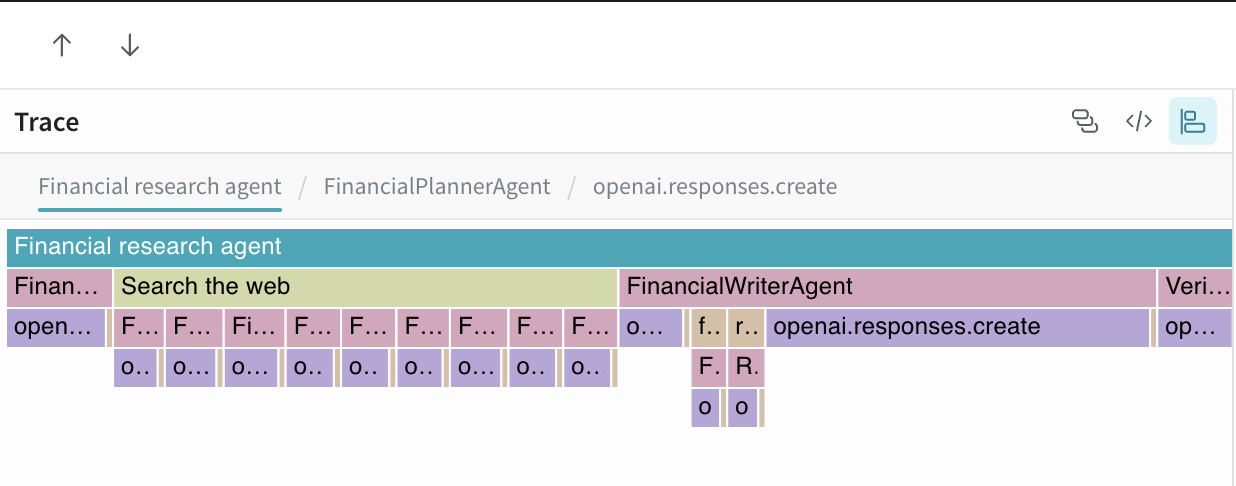Select the Fi… span under Search the web
The width and height of the screenshot is (1236, 486).
[254, 328]
